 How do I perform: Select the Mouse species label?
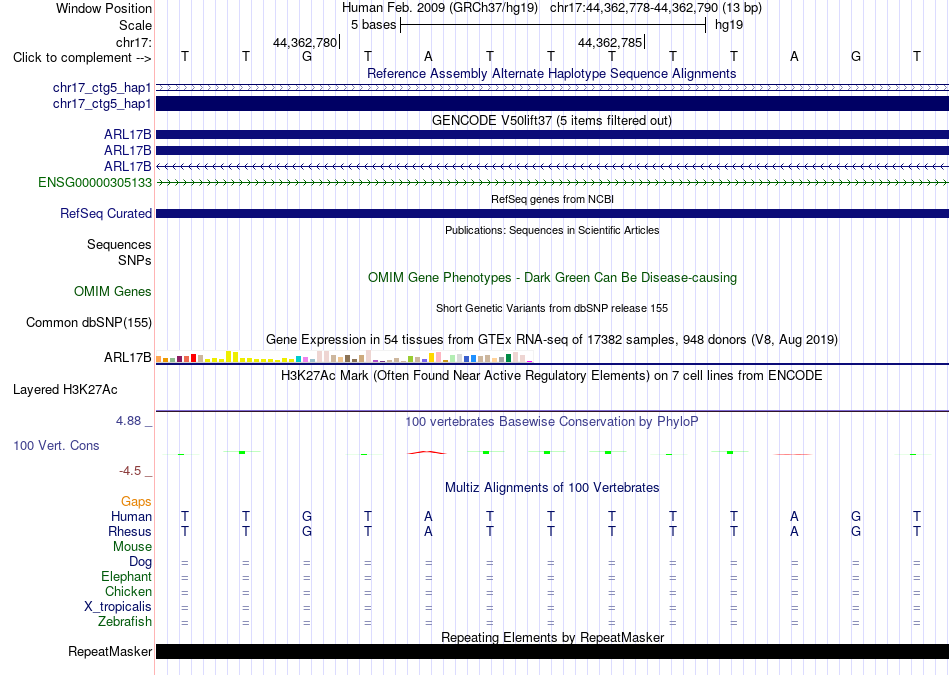[x=132, y=547]
